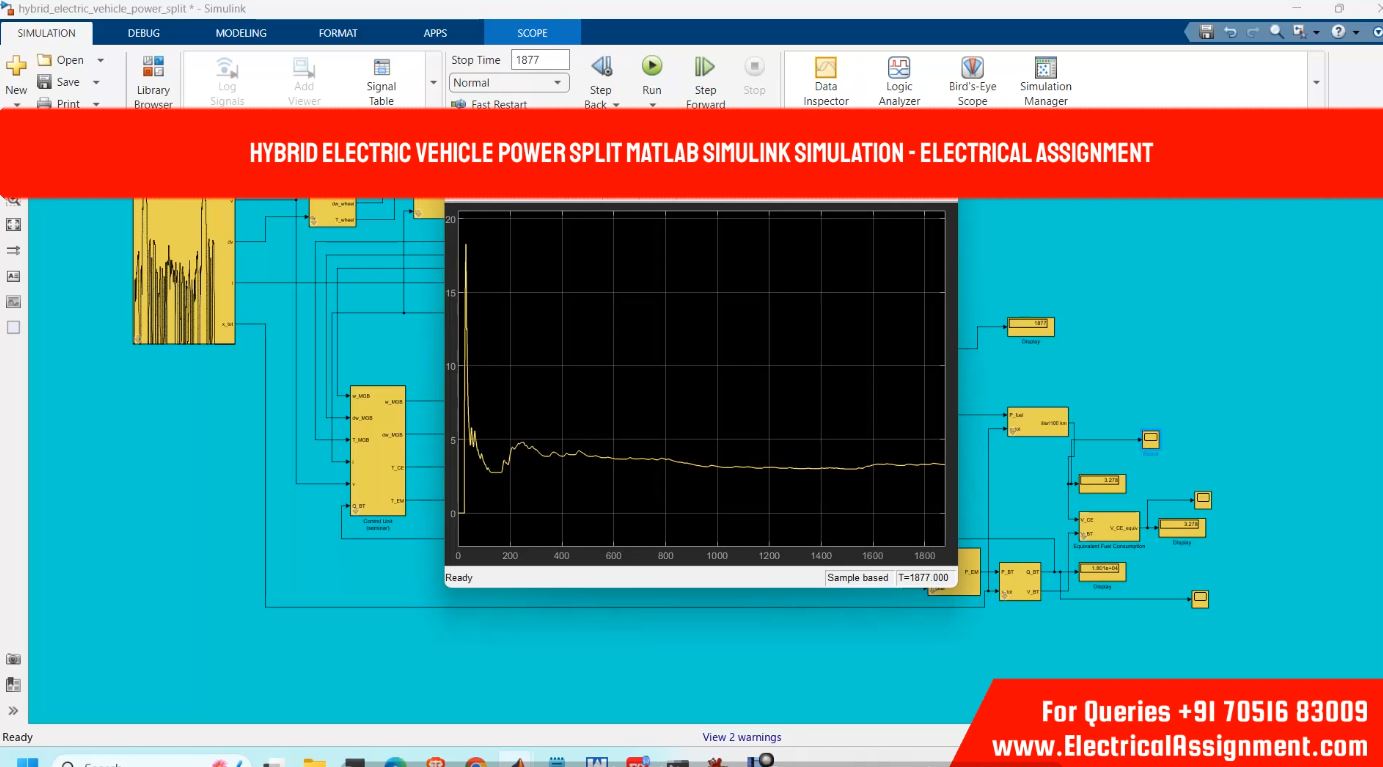Image resolution: width=1383 pixels, height=767 pixels.
Task: Open the Simulation Manager
Action: [1045, 78]
